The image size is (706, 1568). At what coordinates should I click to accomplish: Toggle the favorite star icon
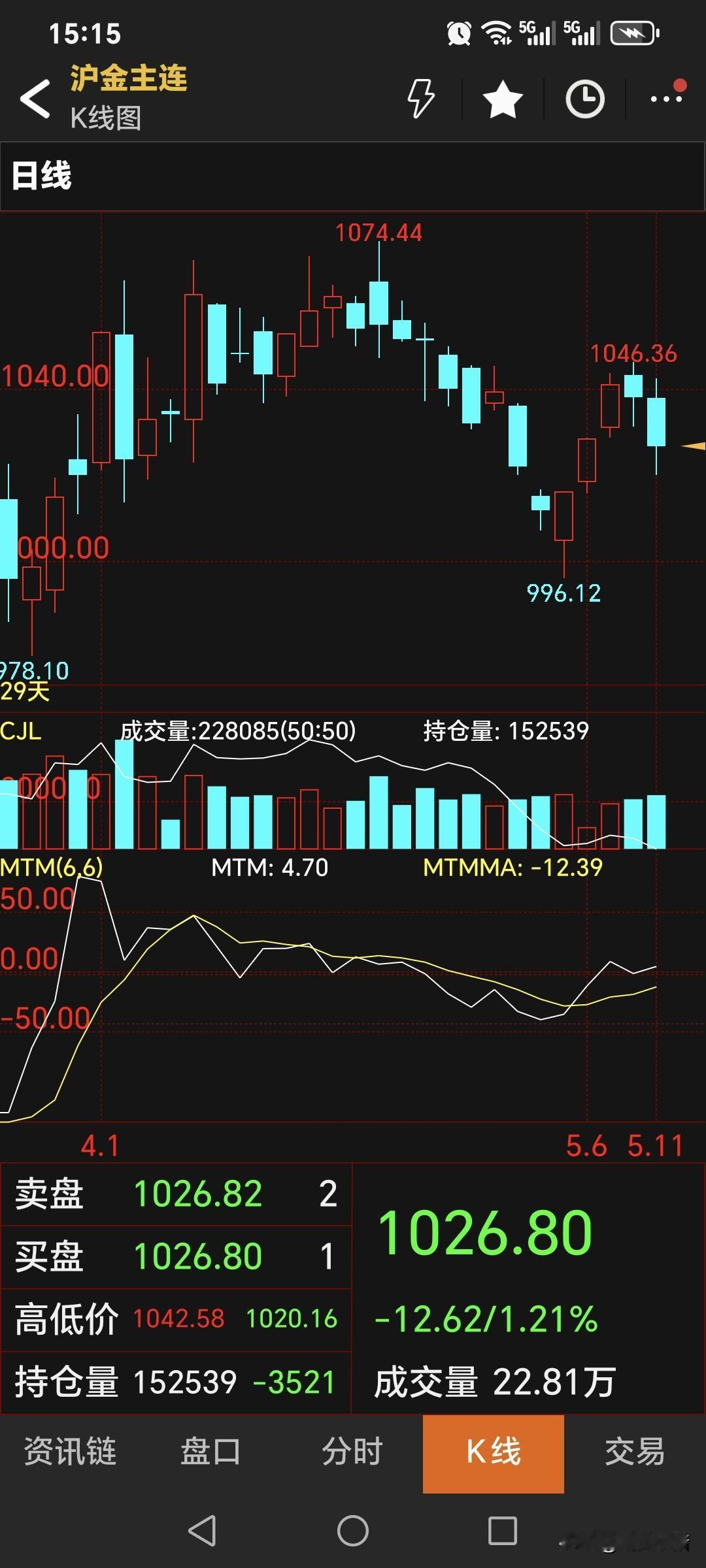pos(503,99)
